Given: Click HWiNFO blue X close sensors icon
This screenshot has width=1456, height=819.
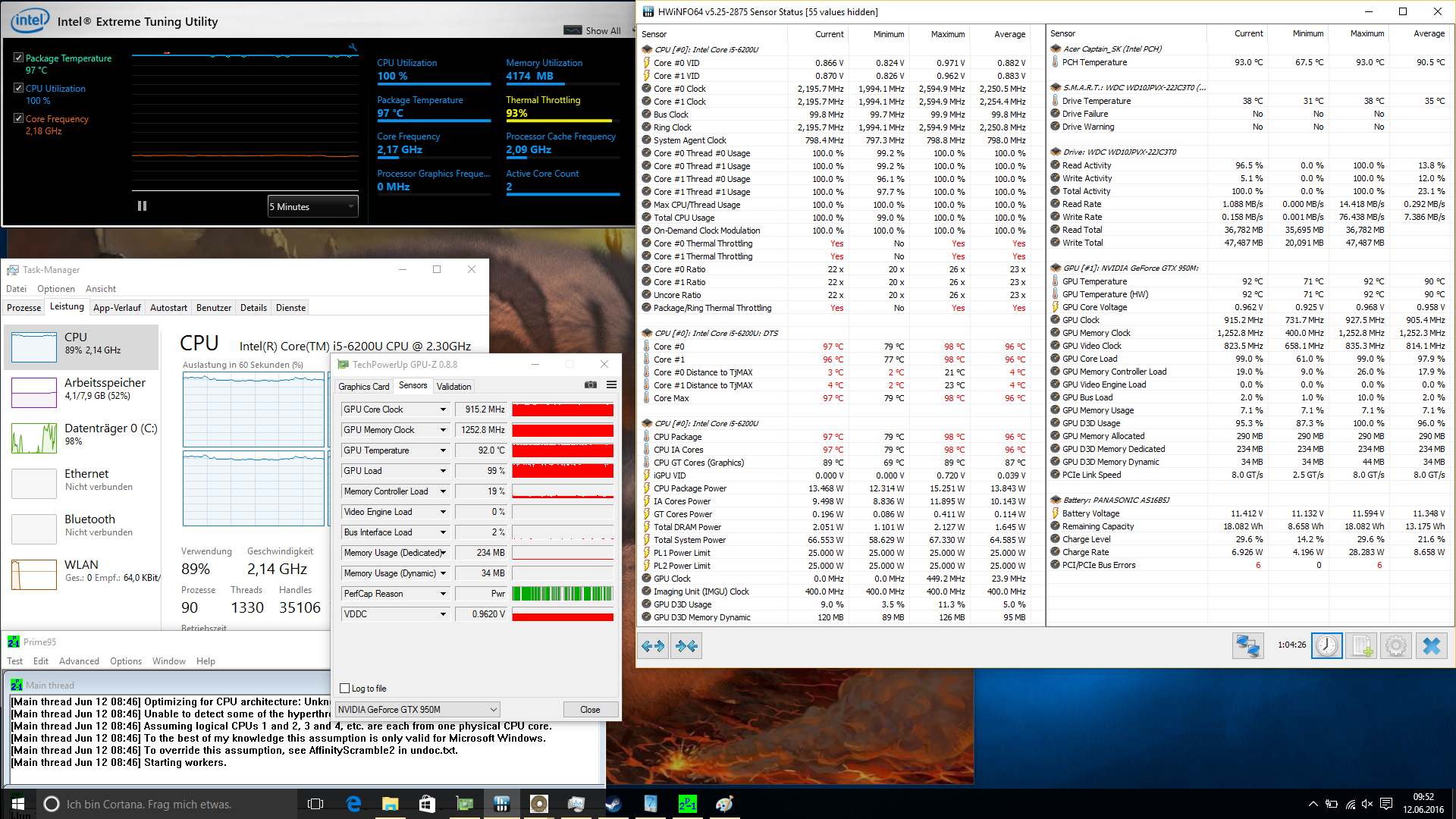Looking at the screenshot, I should [x=1431, y=645].
